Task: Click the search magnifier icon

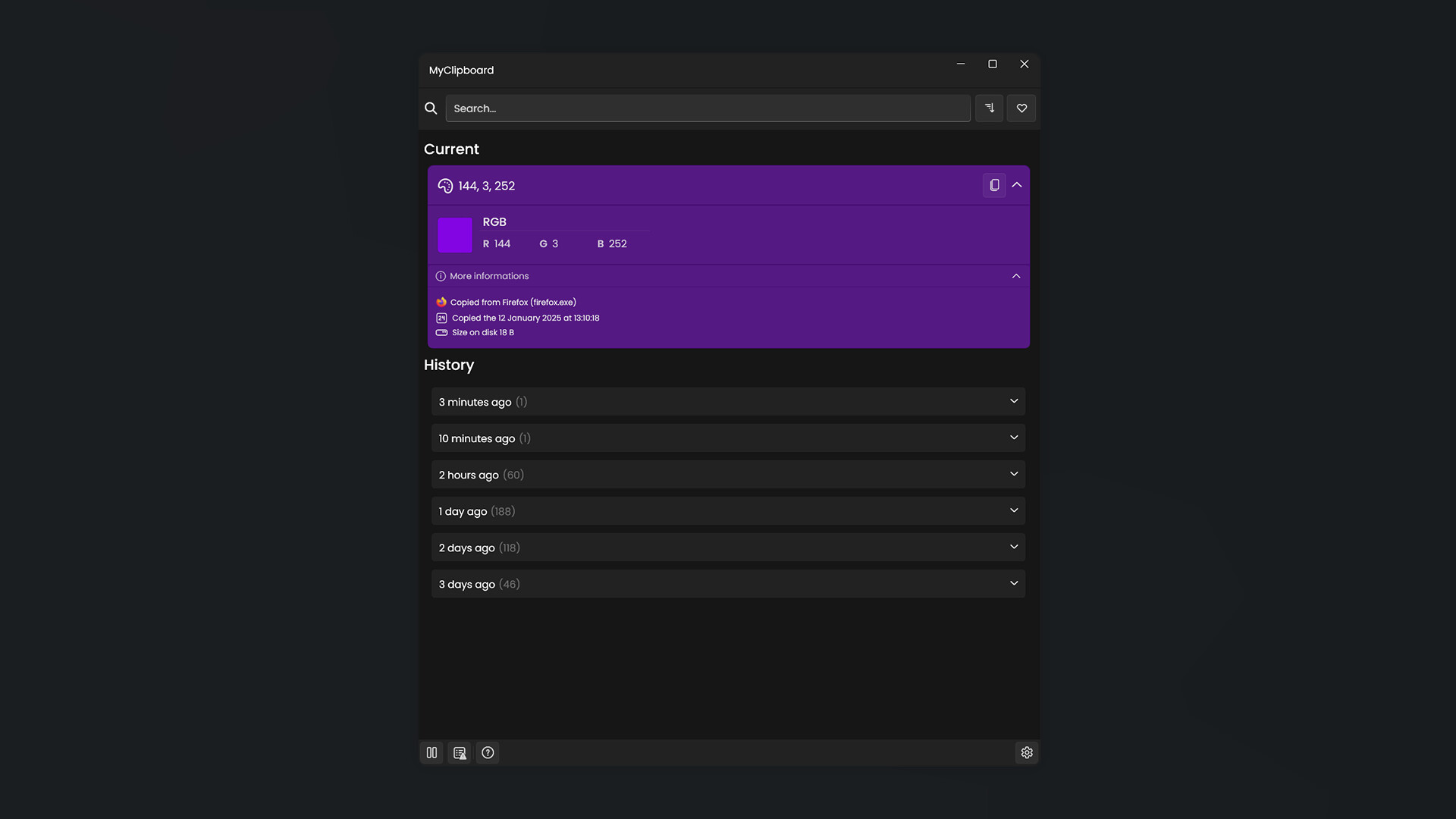Action: pyautogui.click(x=431, y=108)
